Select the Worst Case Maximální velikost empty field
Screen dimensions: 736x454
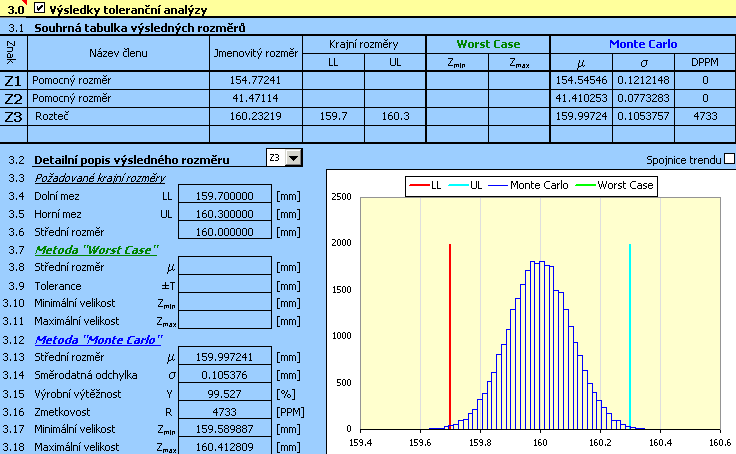pyautogui.click(x=225, y=321)
